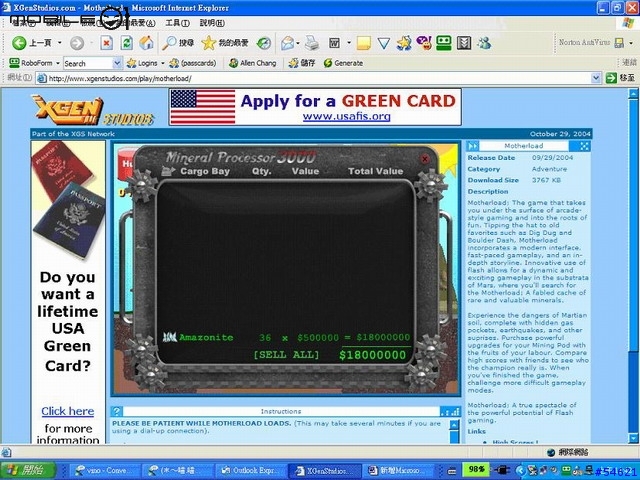The image size is (640, 480).
Task: Switch to the Microsoft document taskbar window
Action: tap(400, 471)
